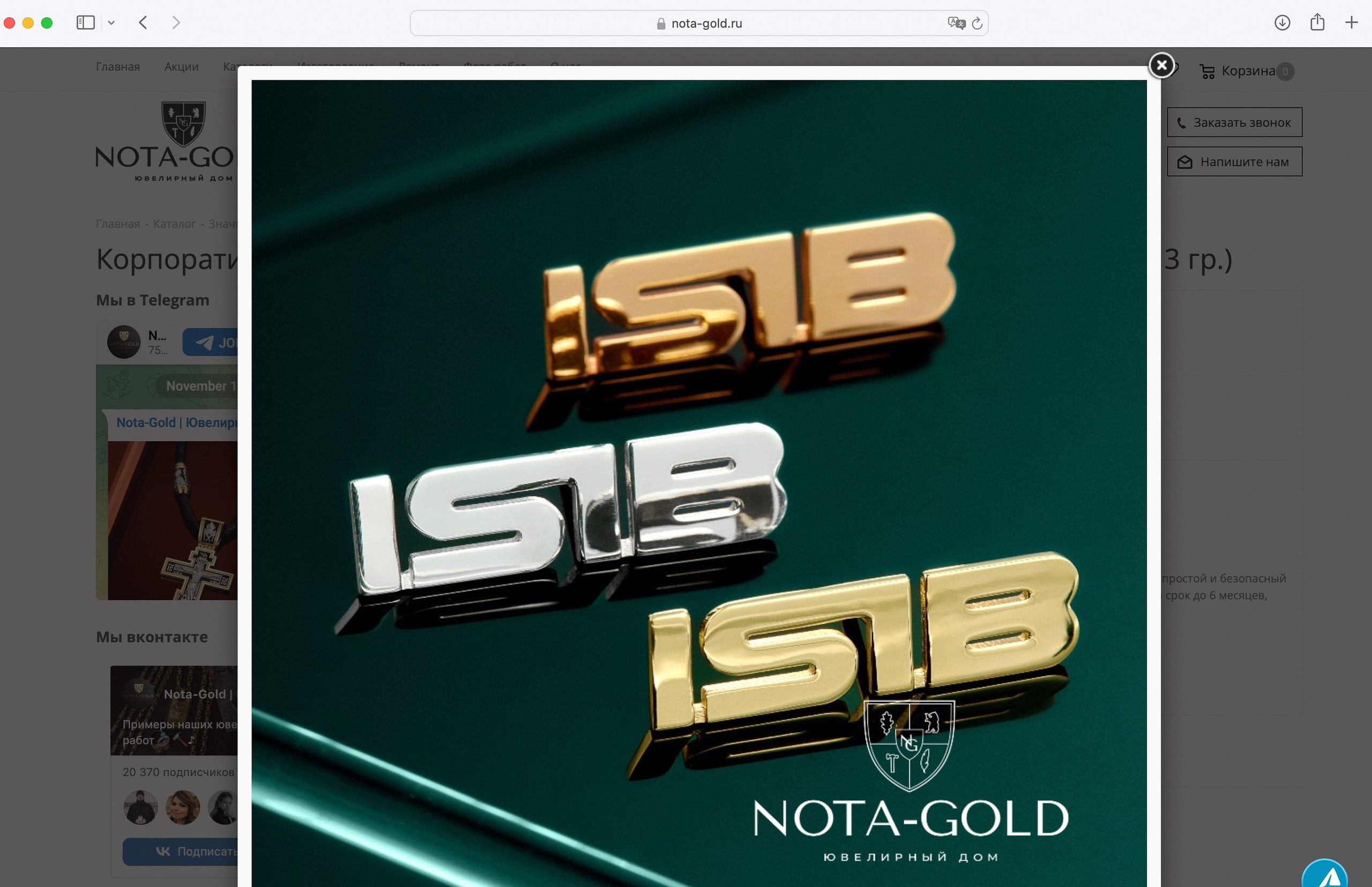The height and width of the screenshot is (887, 1372).
Task: Open the sidebar options dropdown chevron
Action: pos(111,23)
